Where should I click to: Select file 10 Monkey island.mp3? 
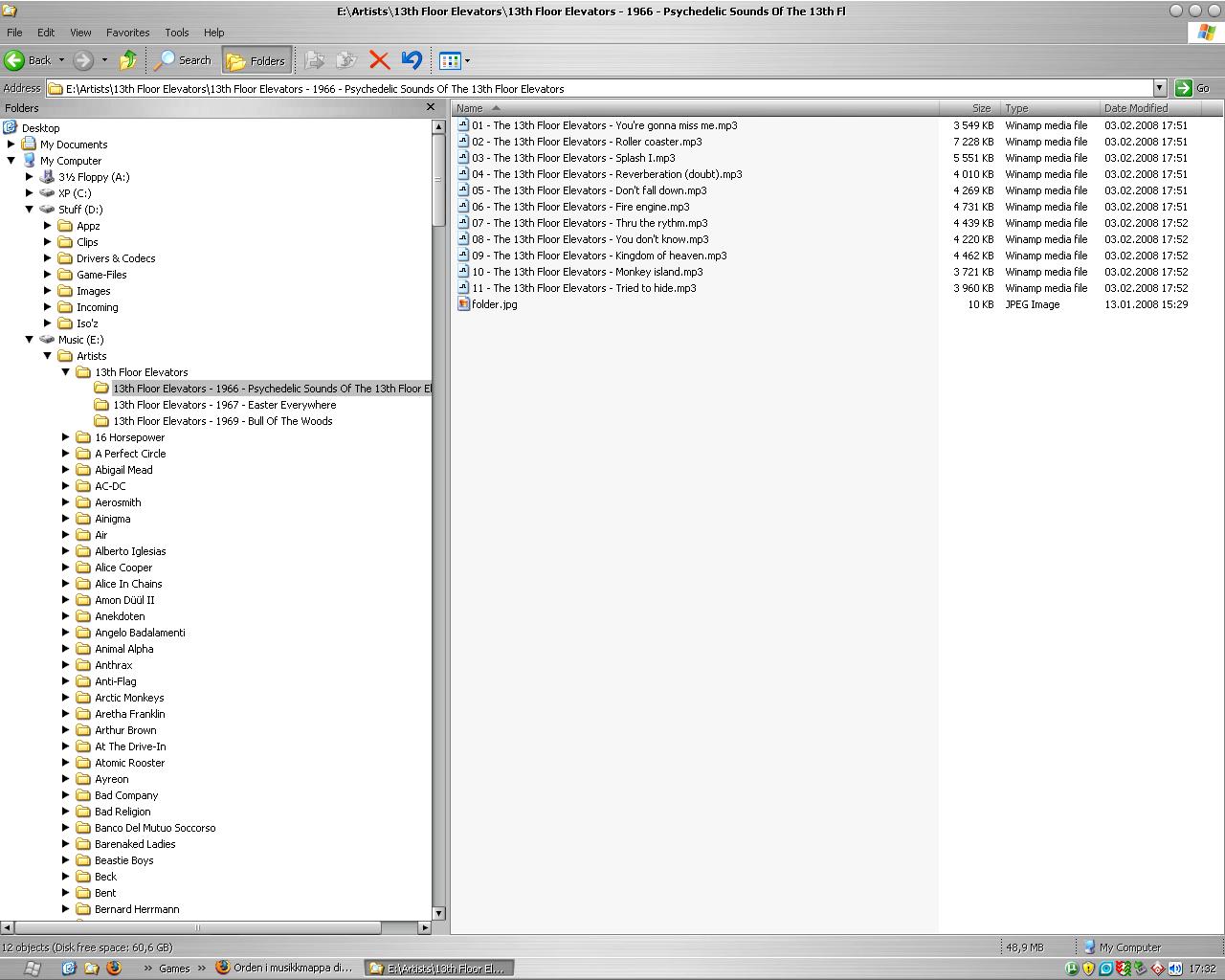587,272
